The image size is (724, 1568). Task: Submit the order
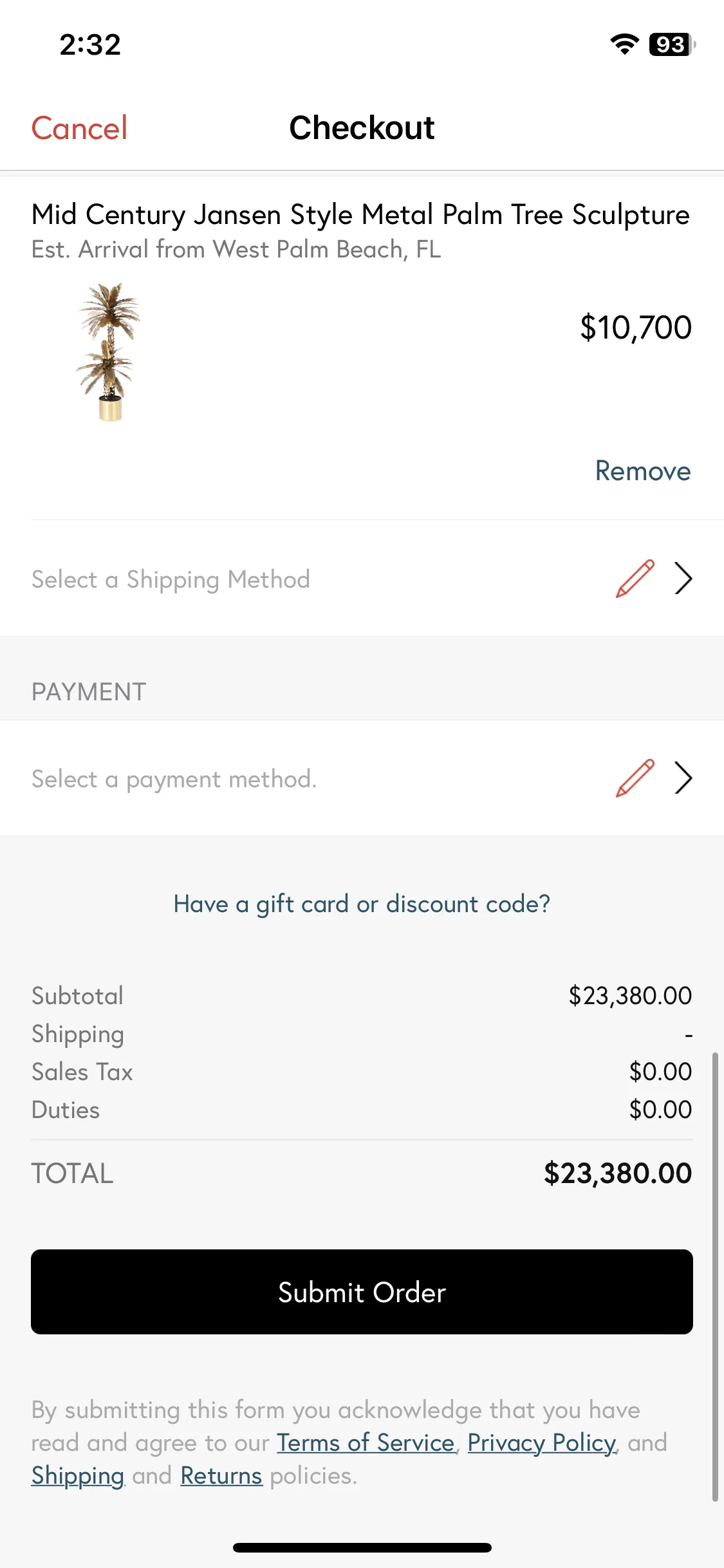coord(362,1292)
